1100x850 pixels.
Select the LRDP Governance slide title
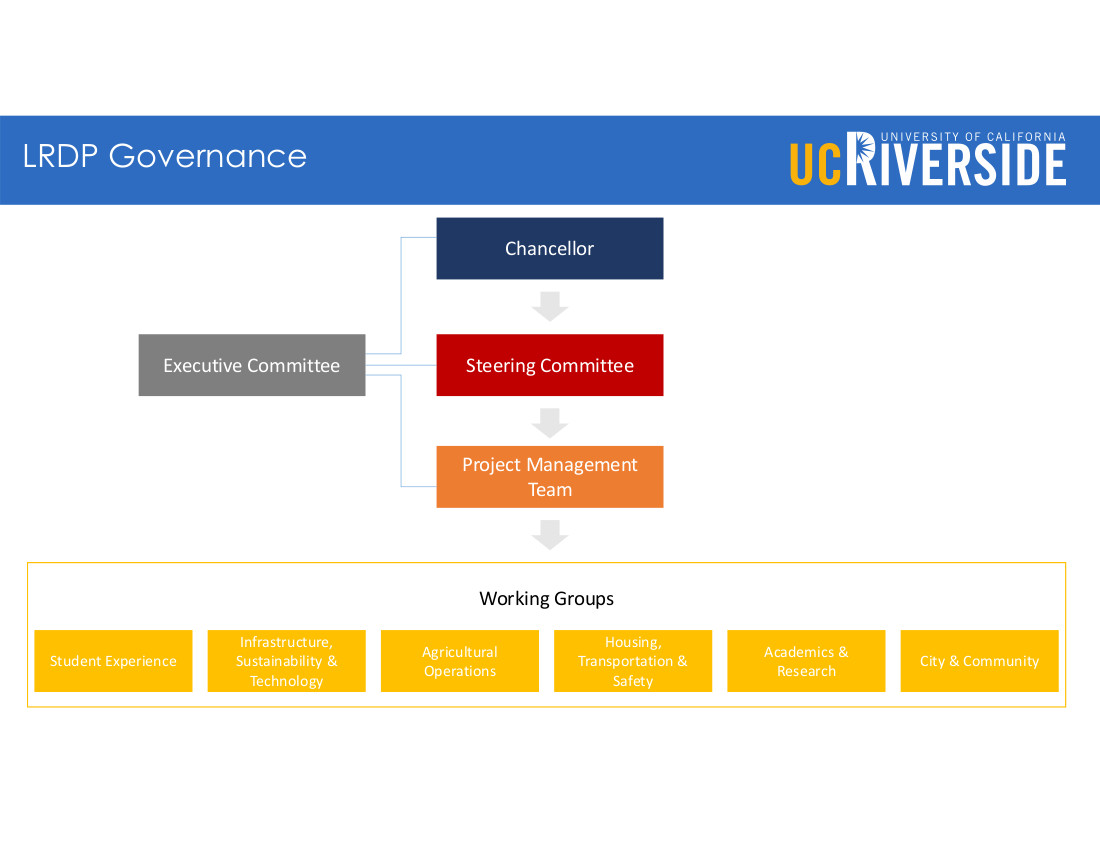tap(165, 156)
